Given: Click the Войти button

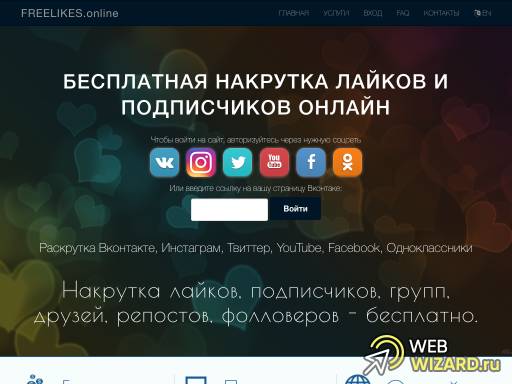Looking at the screenshot, I should [x=295, y=209].
